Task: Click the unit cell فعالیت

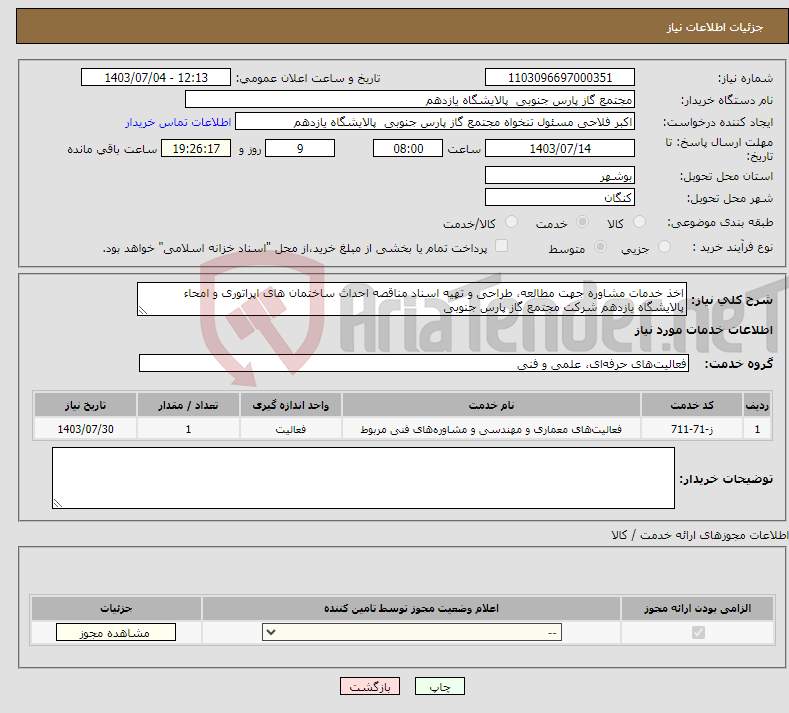Action: [291, 429]
